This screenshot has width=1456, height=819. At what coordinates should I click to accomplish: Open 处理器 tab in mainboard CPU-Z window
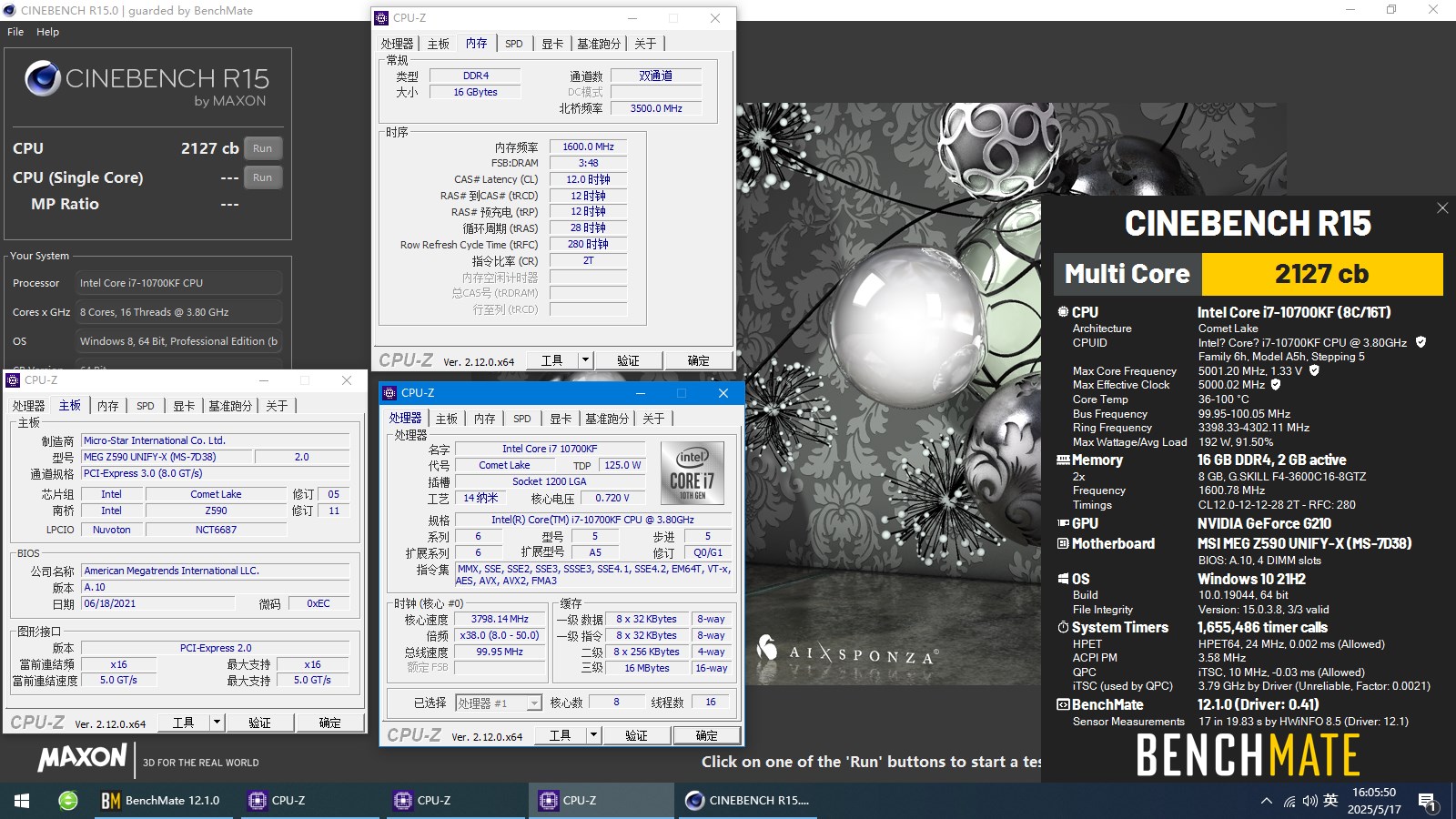click(x=28, y=406)
